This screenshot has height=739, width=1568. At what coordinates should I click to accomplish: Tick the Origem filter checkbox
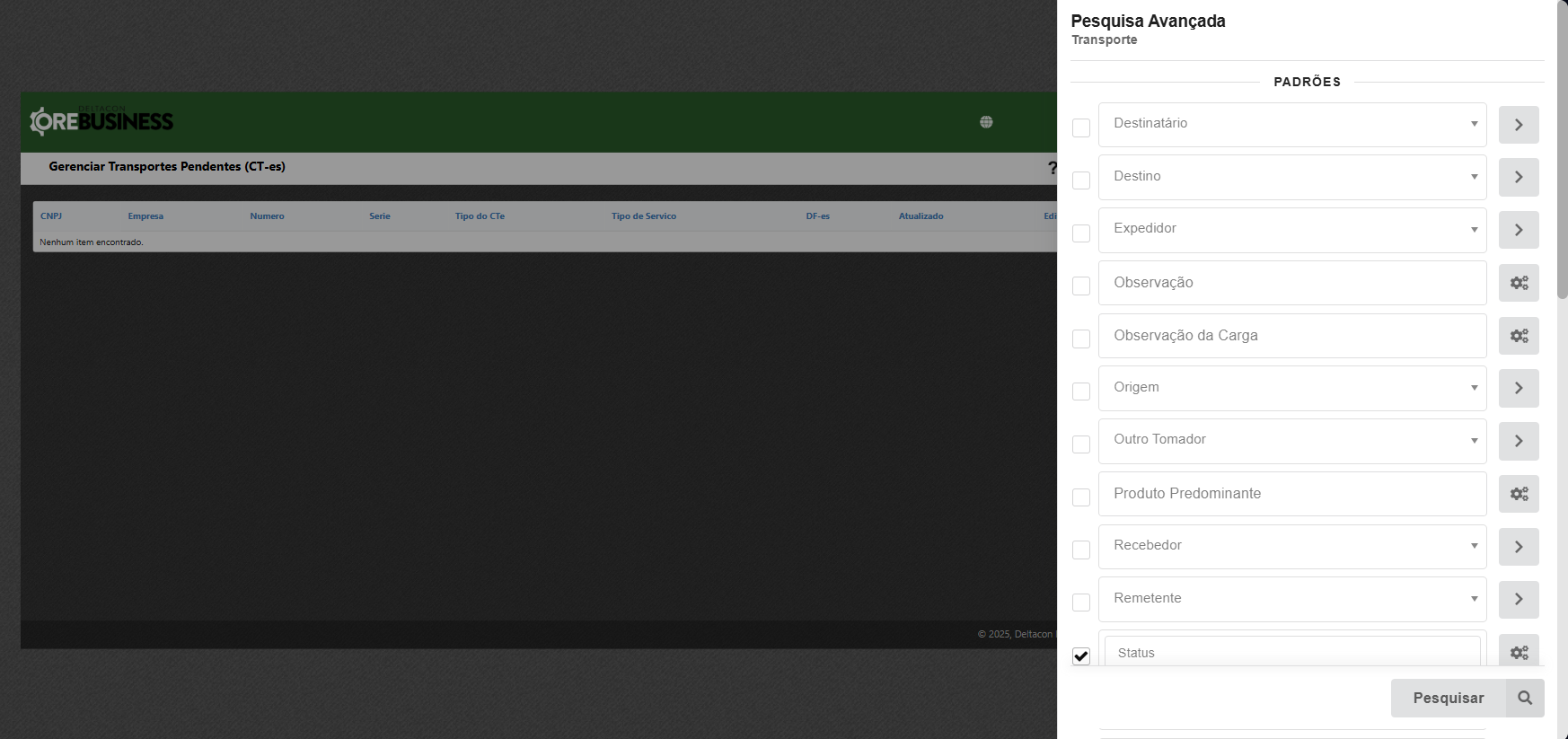[x=1081, y=391]
